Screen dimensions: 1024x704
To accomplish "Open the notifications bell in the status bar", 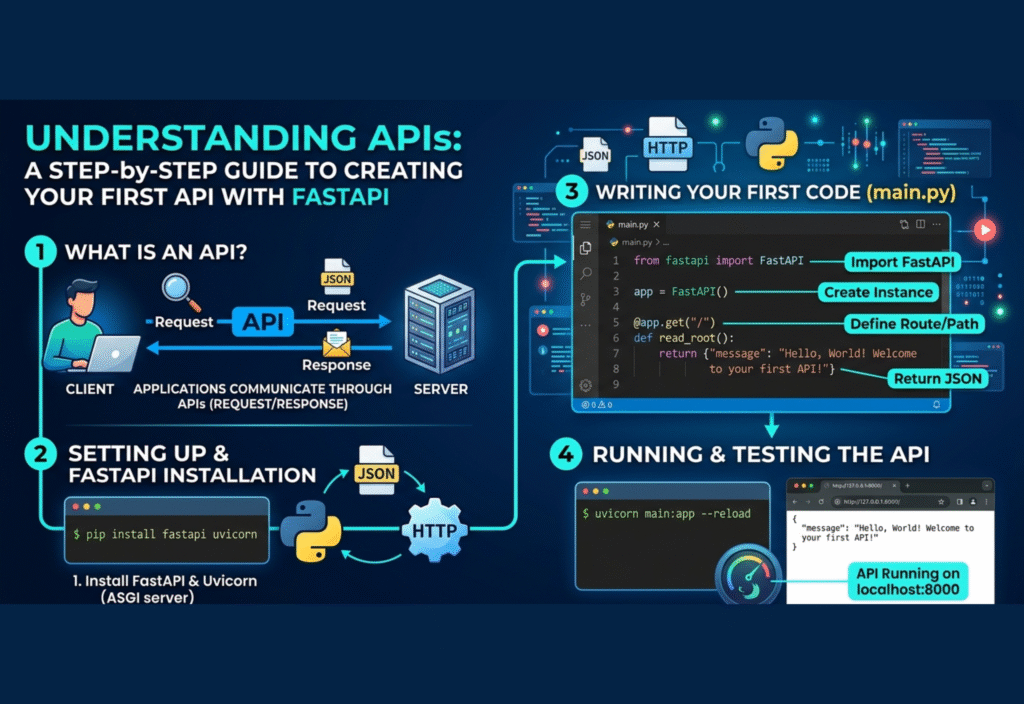I will point(936,404).
